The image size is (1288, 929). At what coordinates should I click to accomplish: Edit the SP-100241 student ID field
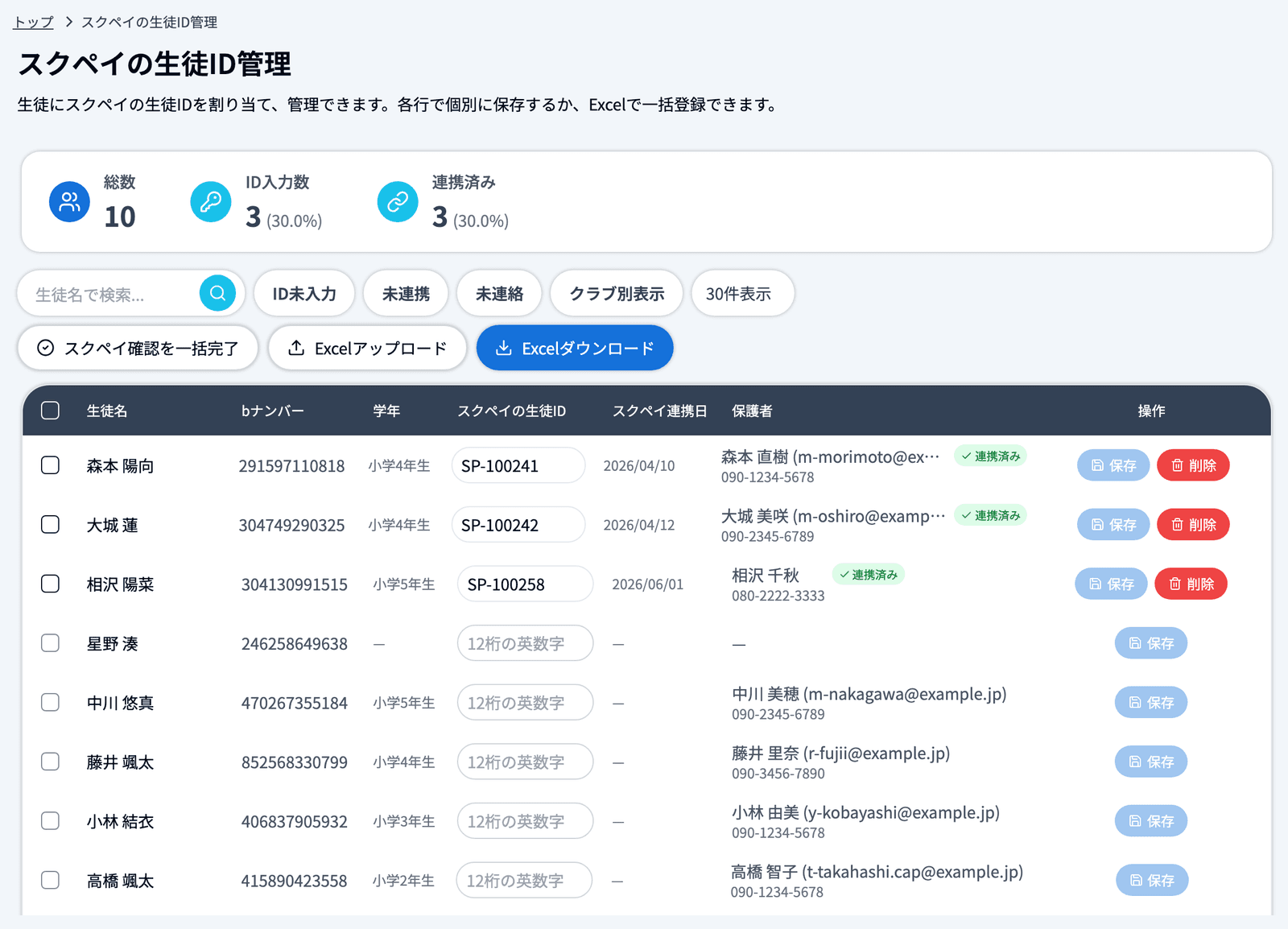(x=518, y=465)
